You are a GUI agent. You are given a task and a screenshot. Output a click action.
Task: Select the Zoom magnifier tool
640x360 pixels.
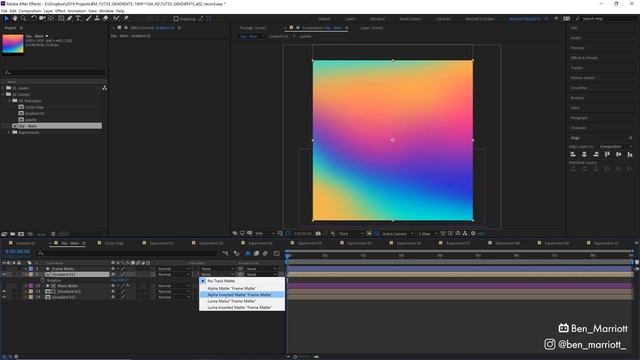point(24,18)
